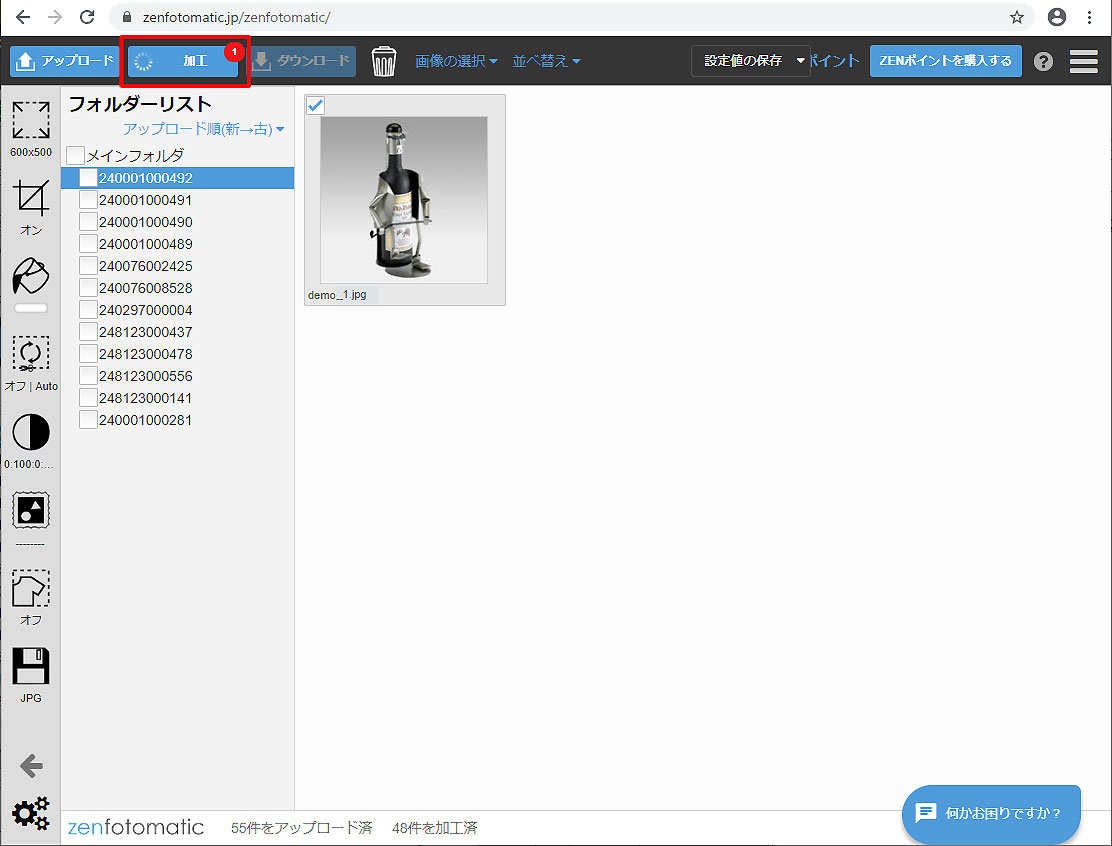Check the 240001000490 folder checkbox
1112x846 pixels.
(x=88, y=221)
